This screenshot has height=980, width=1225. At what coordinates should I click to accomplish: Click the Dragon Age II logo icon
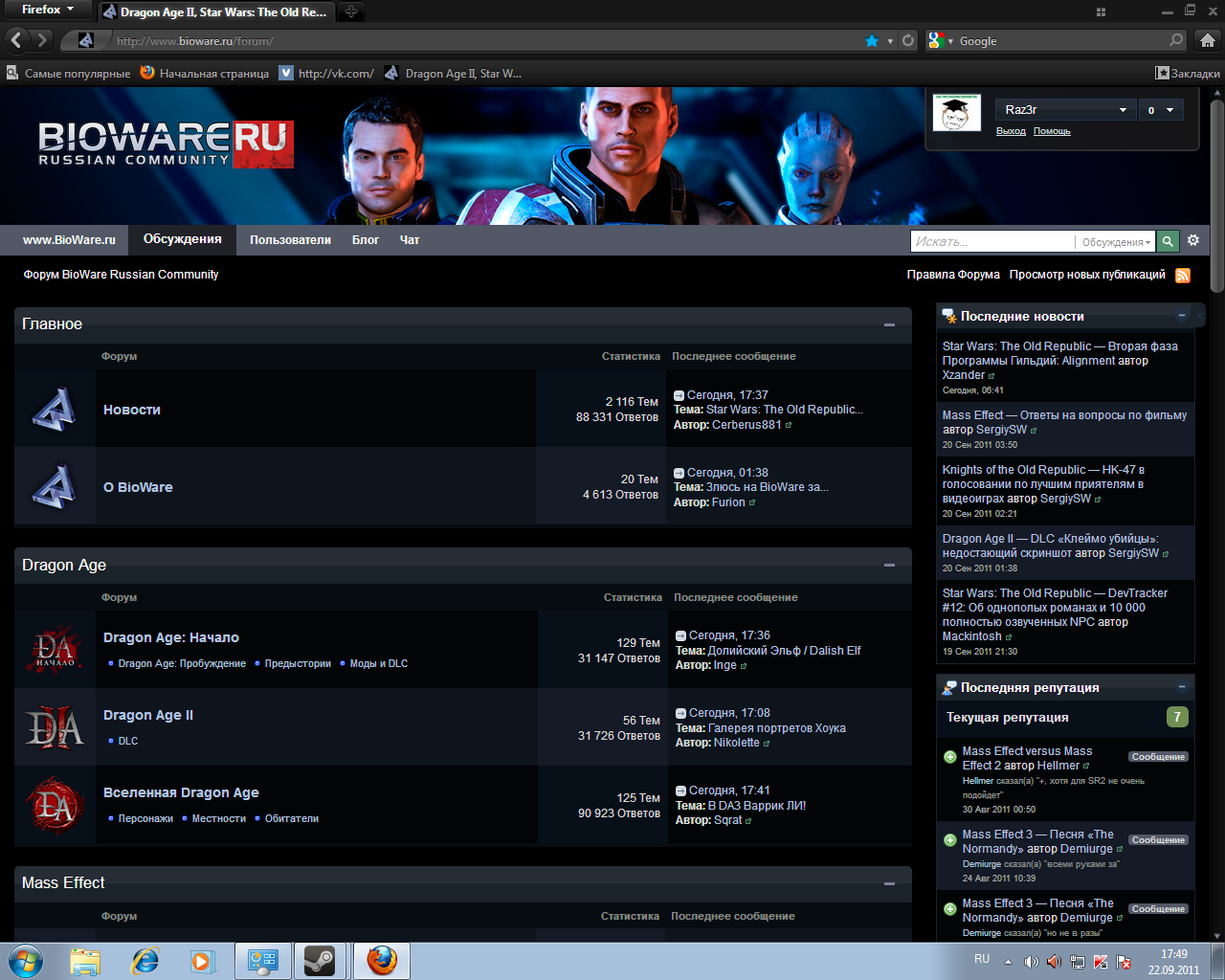point(55,727)
